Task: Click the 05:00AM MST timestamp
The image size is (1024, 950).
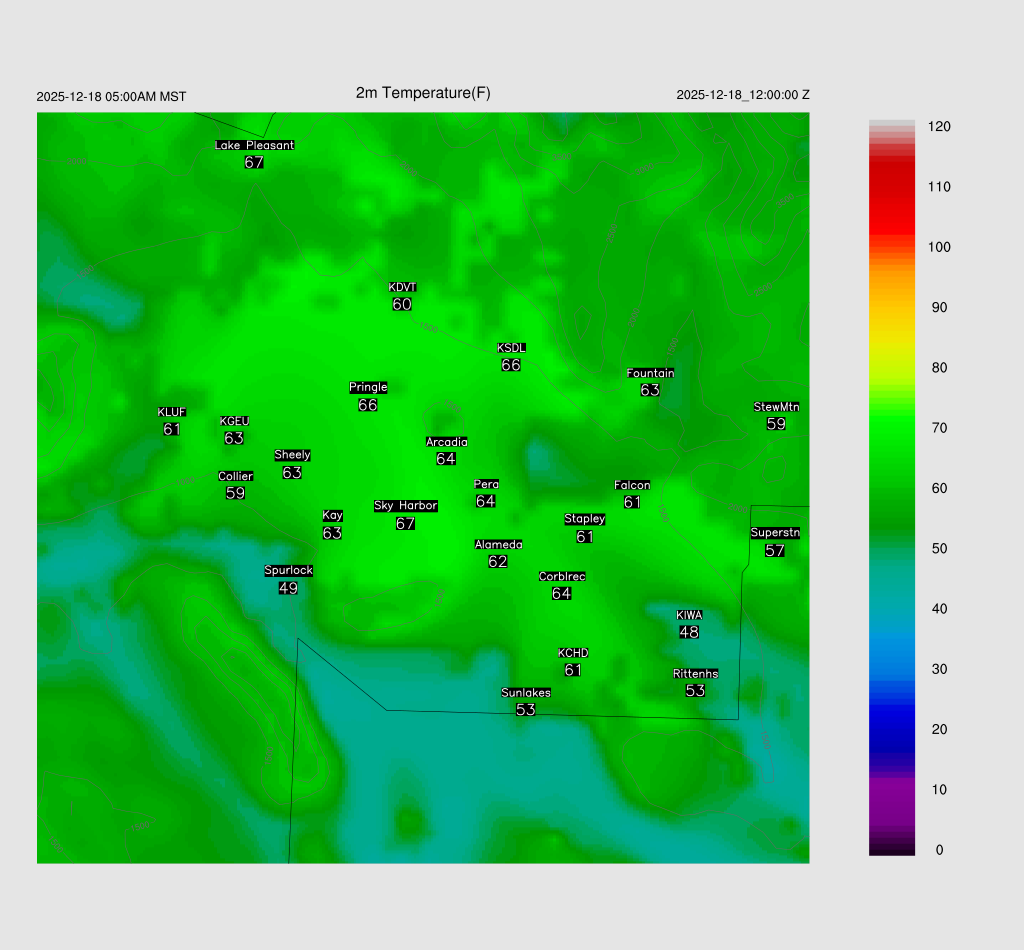Action: tap(111, 97)
